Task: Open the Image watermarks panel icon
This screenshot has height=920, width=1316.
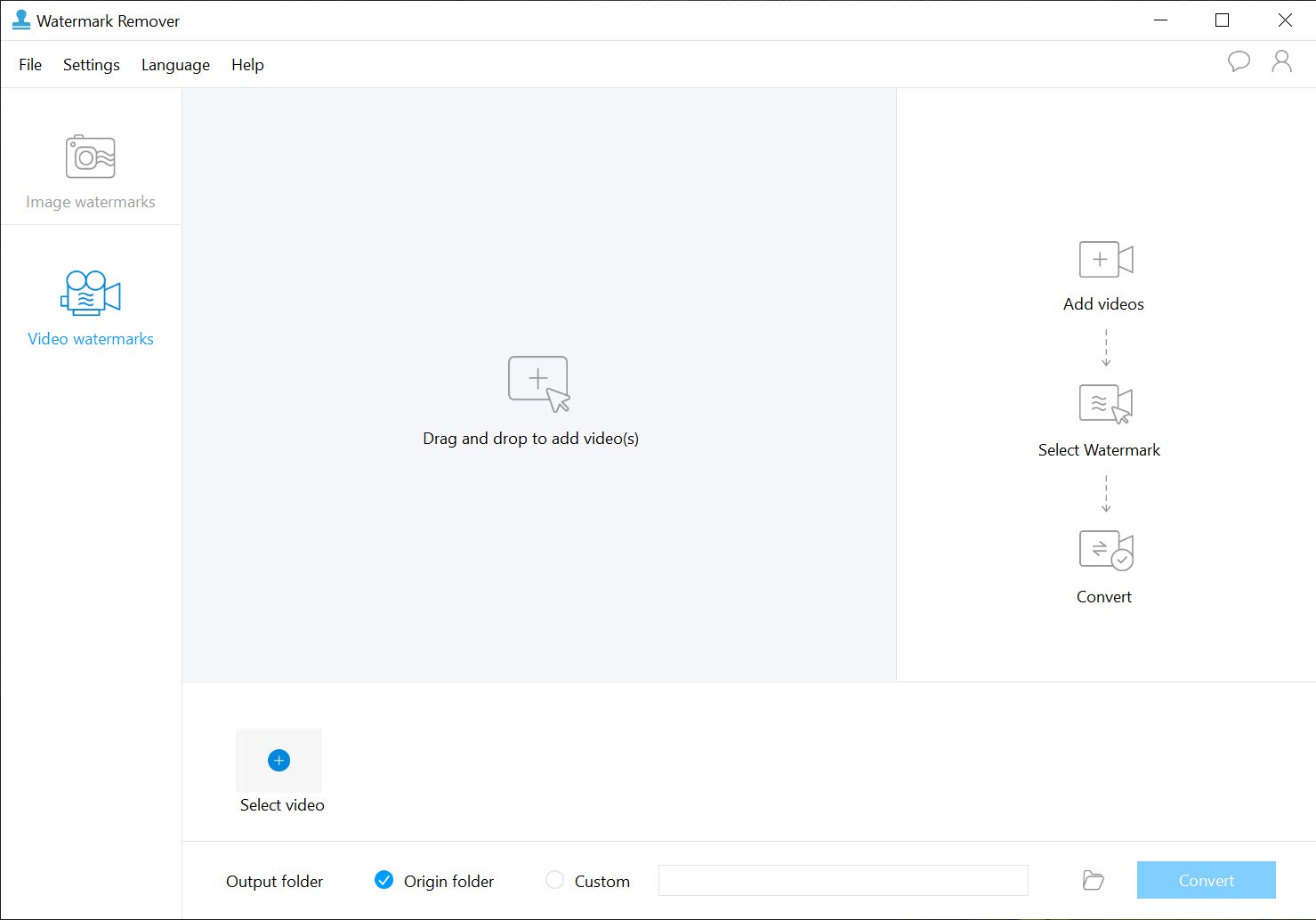Action: (x=91, y=157)
